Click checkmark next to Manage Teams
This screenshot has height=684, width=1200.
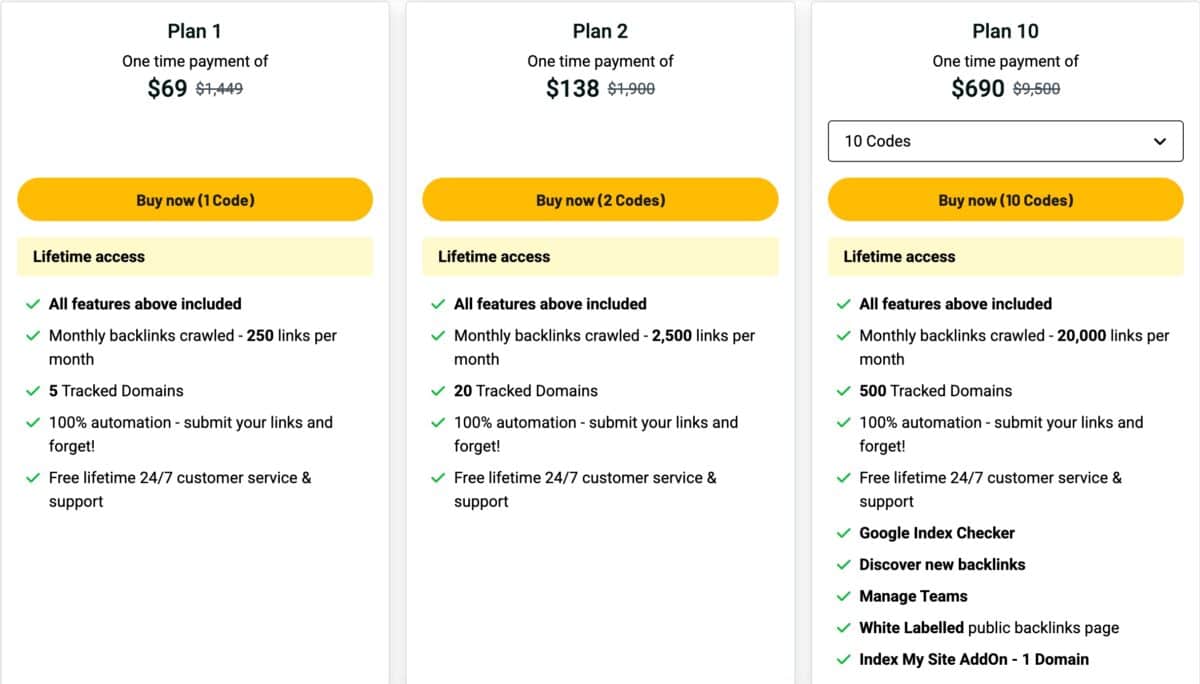tap(844, 596)
